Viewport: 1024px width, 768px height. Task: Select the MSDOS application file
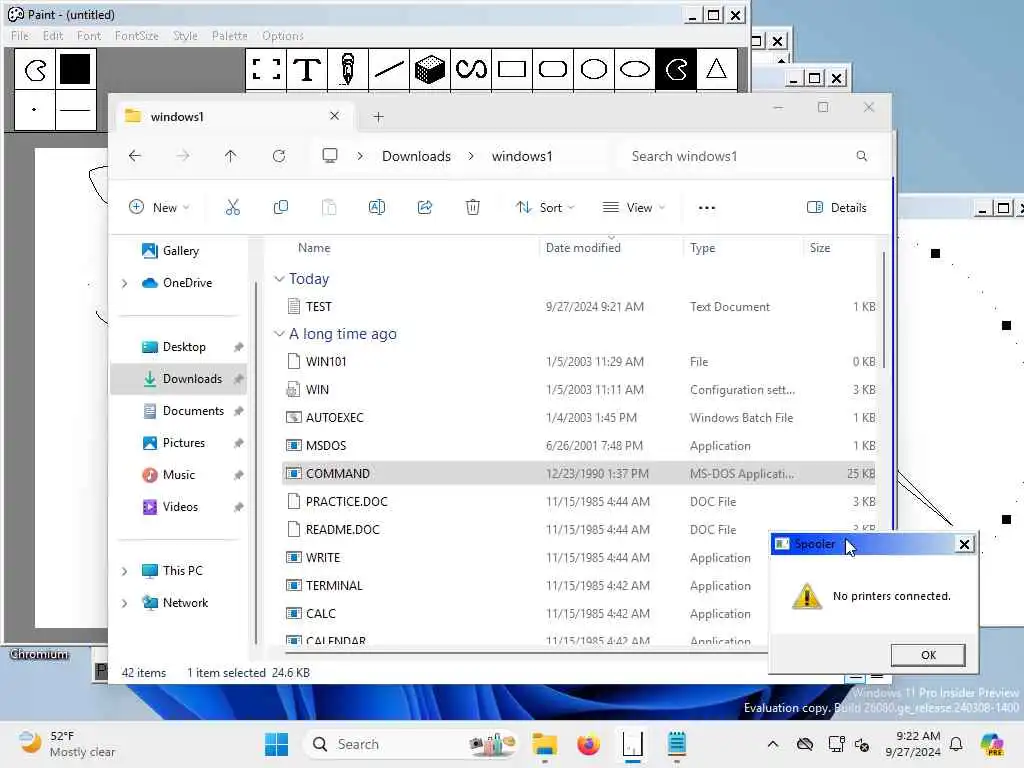580,446
